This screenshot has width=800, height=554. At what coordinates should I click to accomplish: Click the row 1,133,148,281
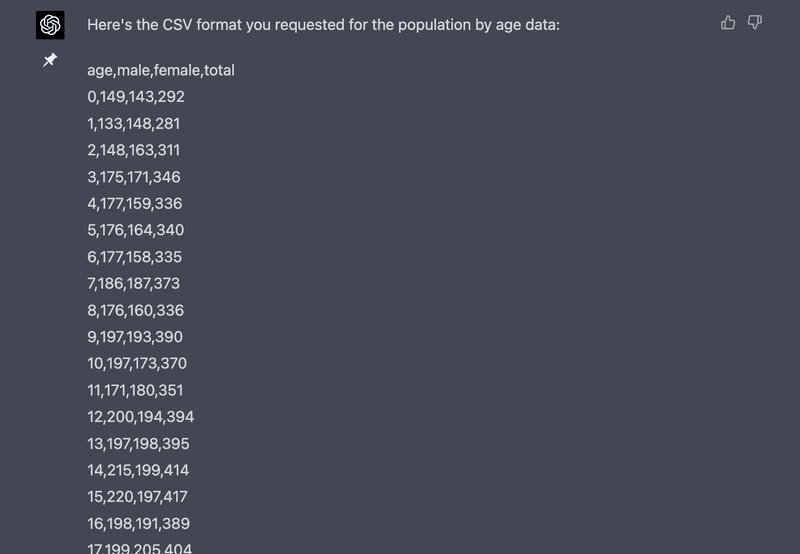(x=134, y=123)
